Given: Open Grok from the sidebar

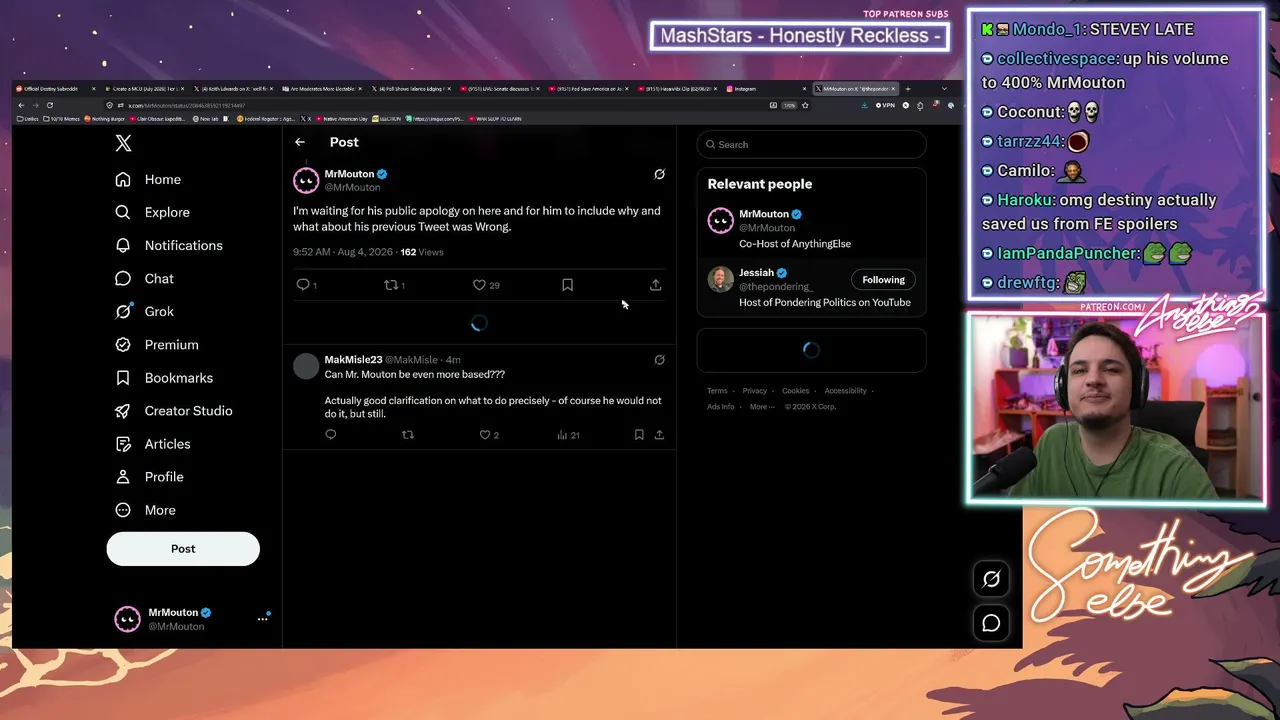Looking at the screenshot, I should click(144, 311).
